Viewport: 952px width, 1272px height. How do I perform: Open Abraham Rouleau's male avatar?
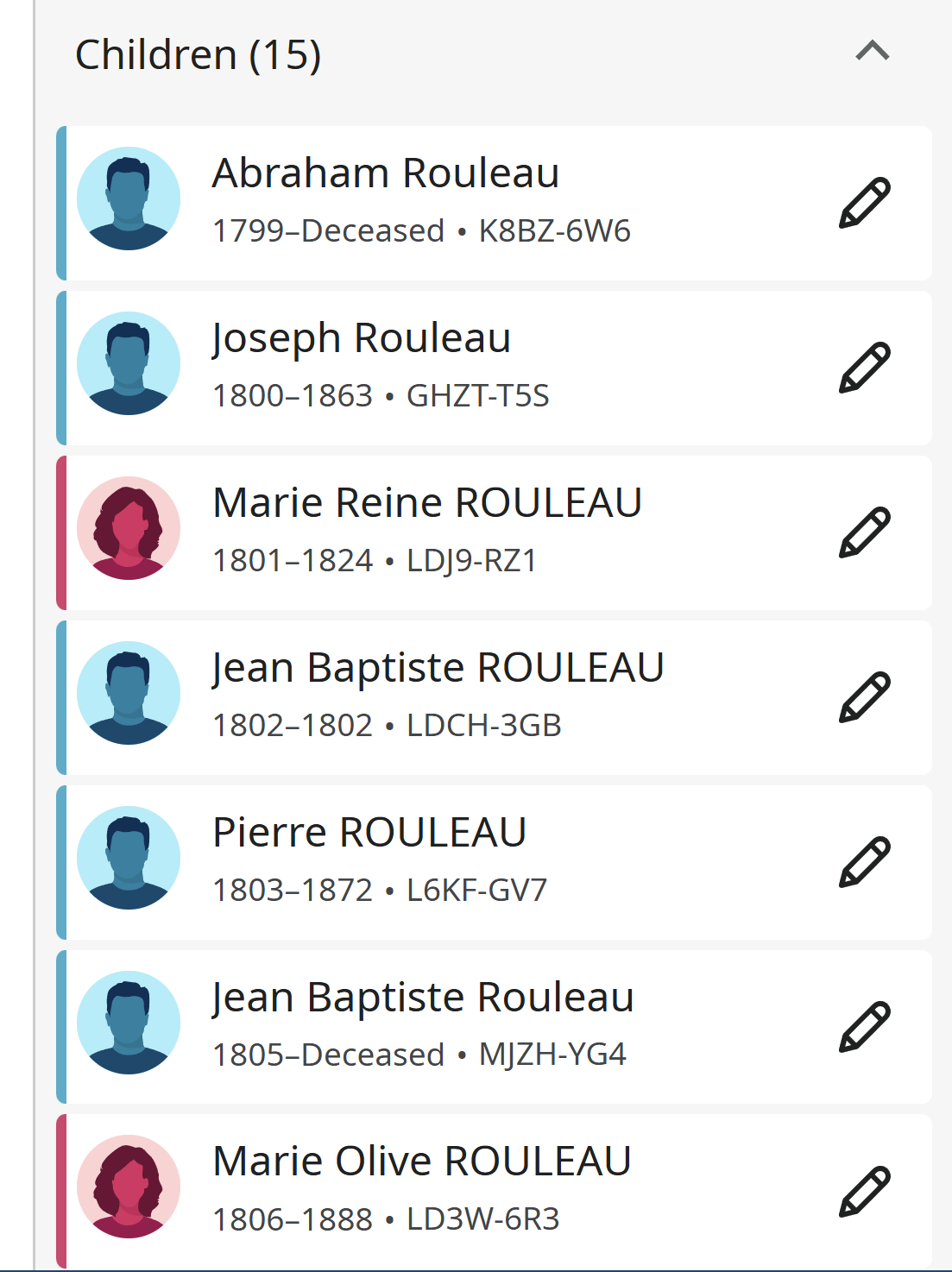click(129, 198)
